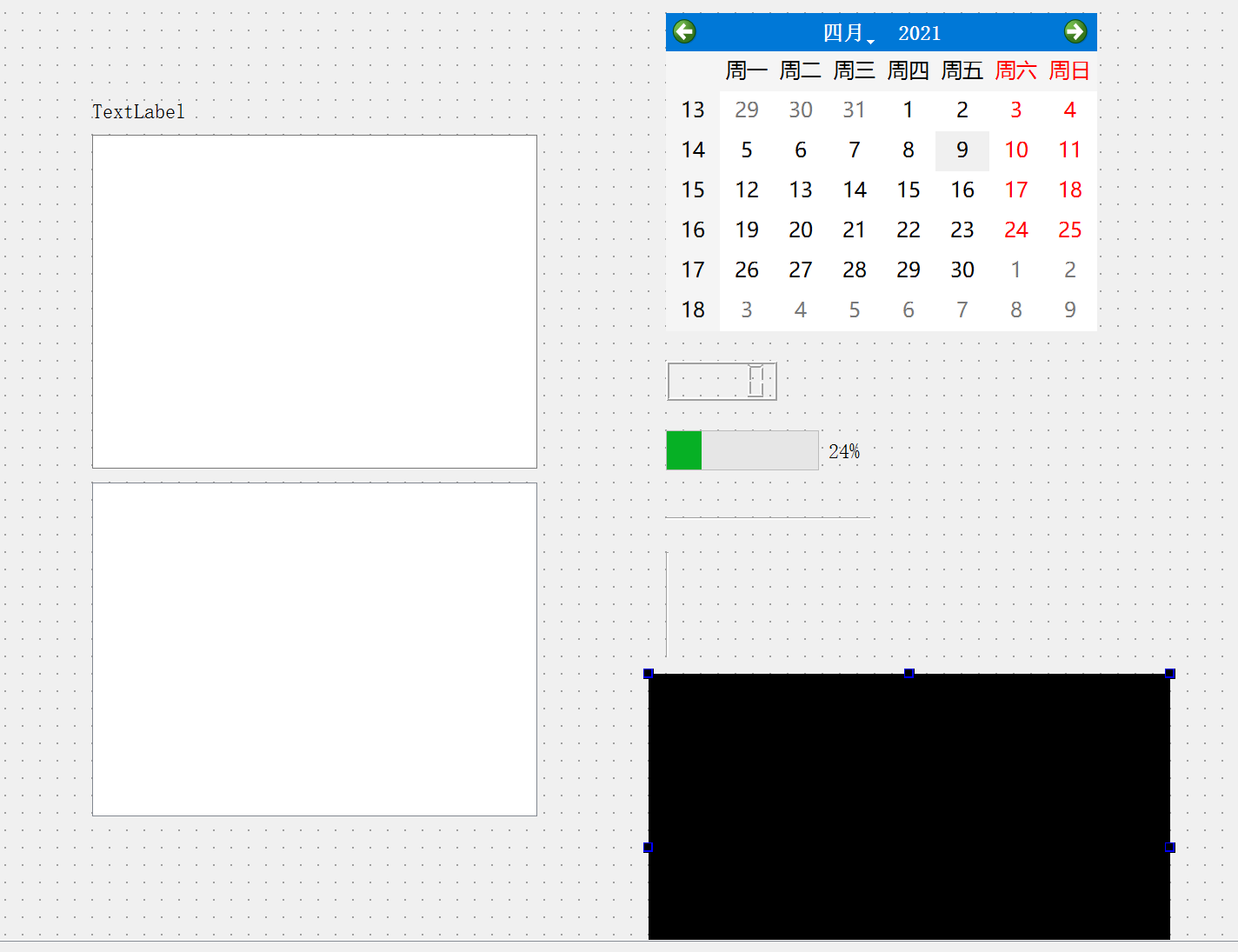Click the year 2021 in the calendar header

(920, 33)
